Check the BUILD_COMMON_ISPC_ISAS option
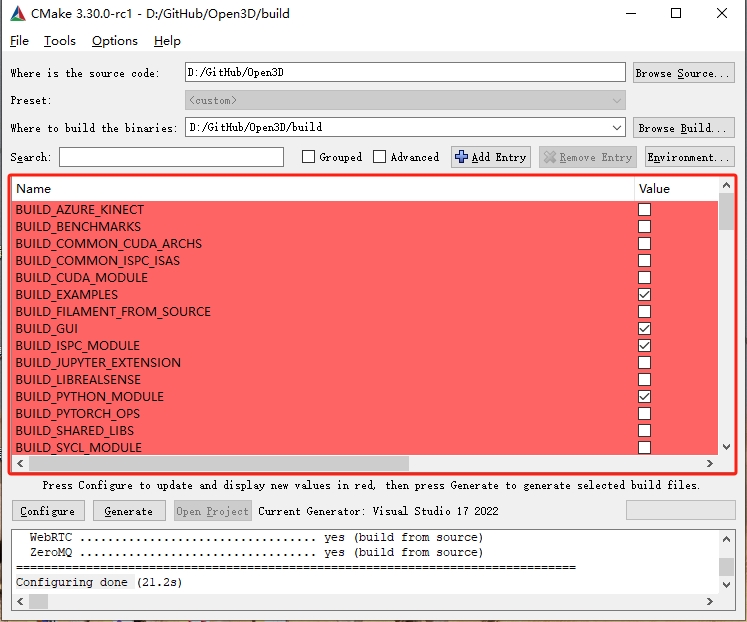This screenshot has height=622, width=747. click(x=644, y=261)
